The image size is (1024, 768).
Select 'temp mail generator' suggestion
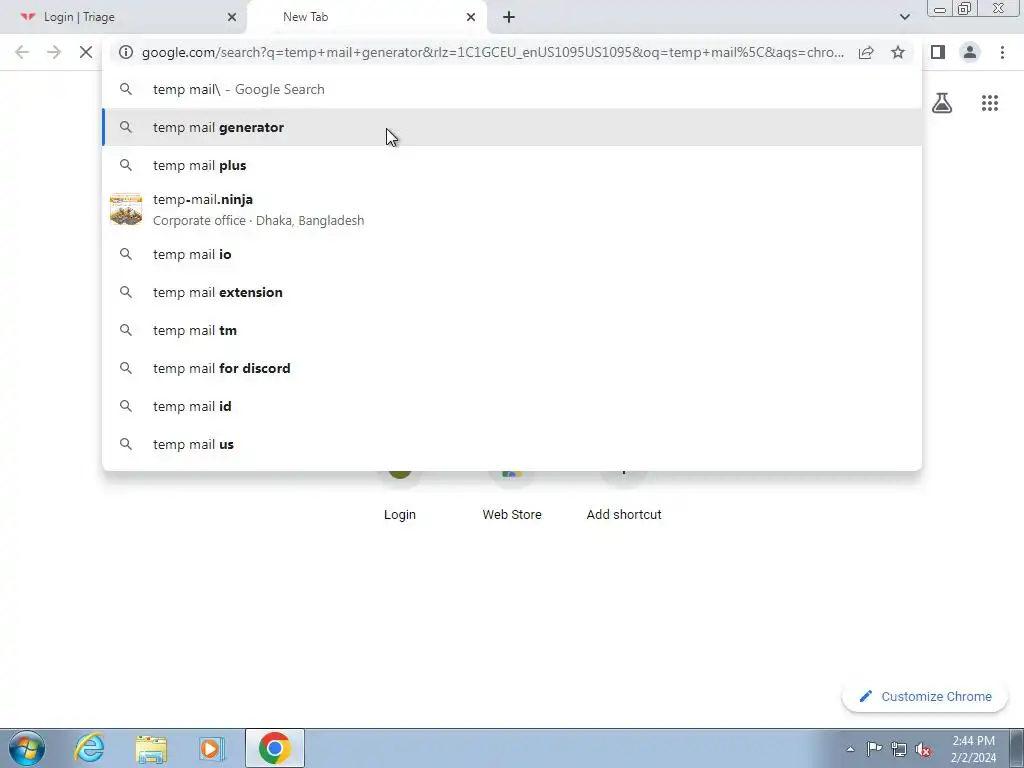point(512,127)
